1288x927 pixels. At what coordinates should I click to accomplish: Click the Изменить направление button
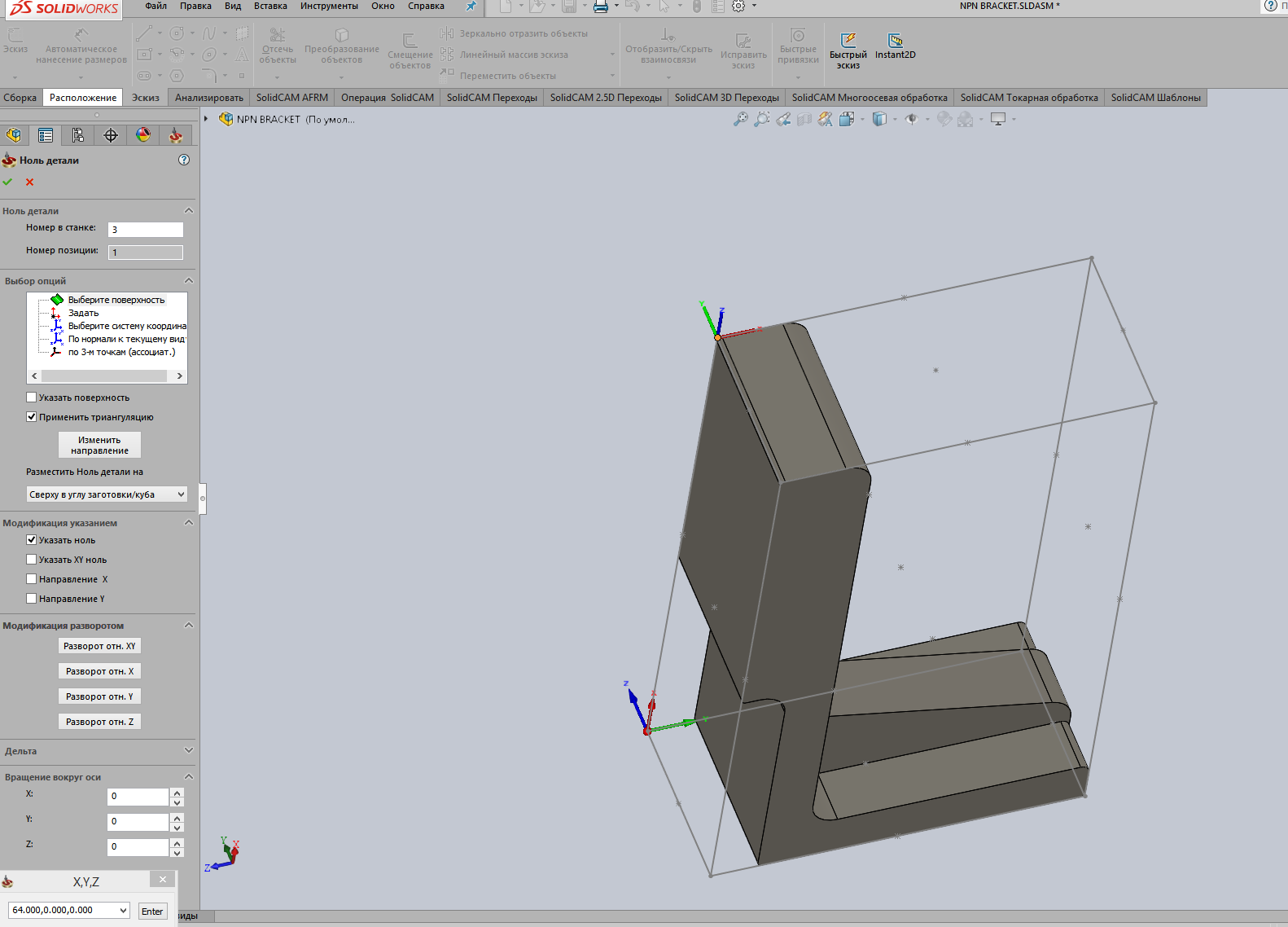[99, 445]
